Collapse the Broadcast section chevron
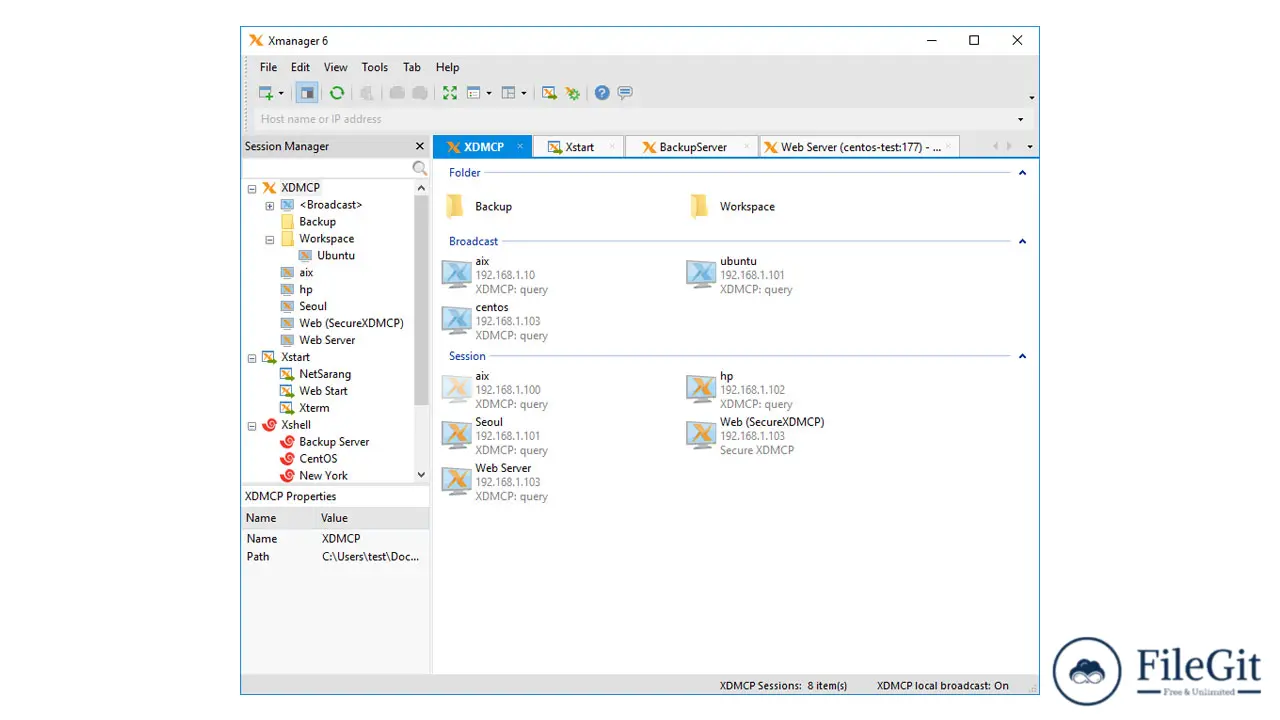 [1022, 242]
